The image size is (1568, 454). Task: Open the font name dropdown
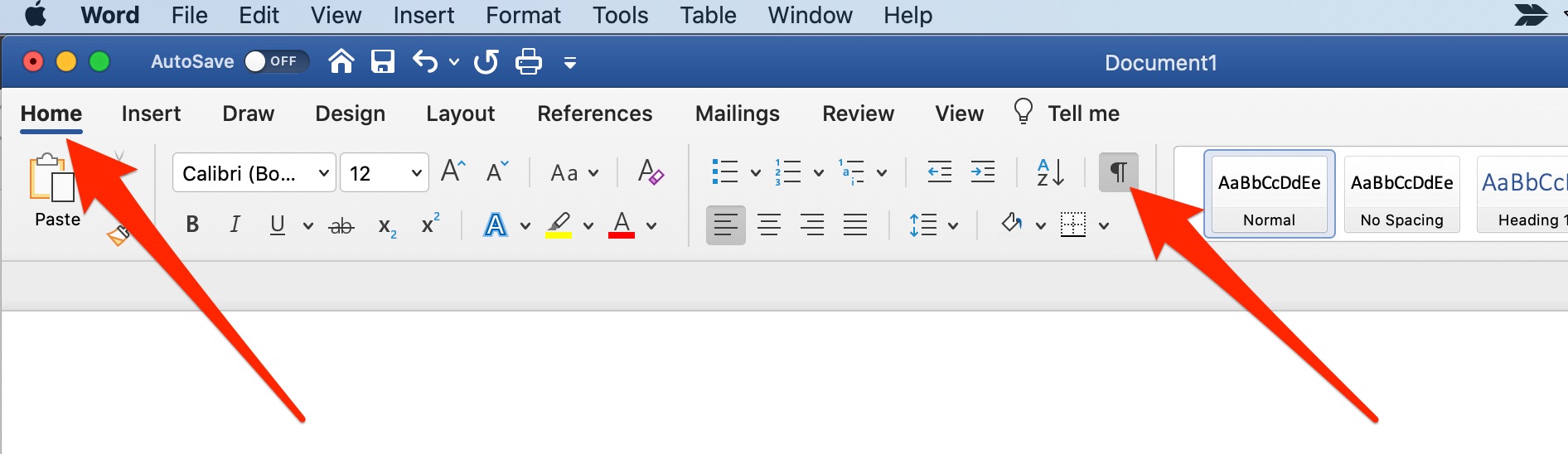323,173
